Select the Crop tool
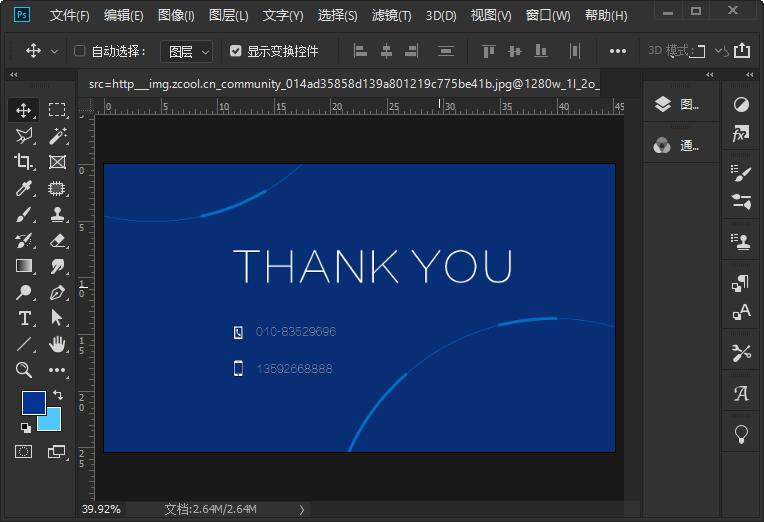The image size is (764, 522). [x=23, y=162]
